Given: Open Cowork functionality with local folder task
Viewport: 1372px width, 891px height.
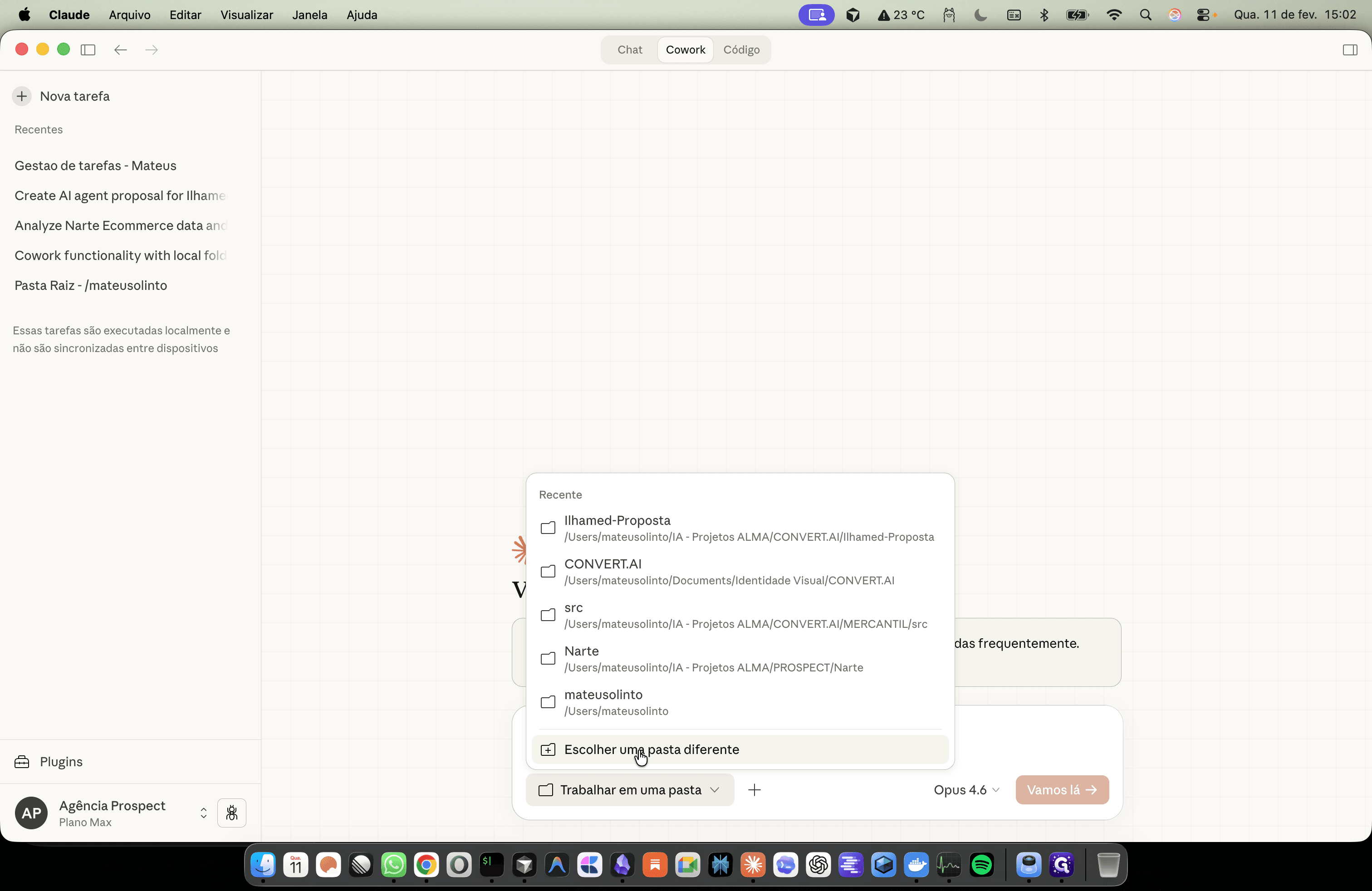Looking at the screenshot, I should [x=121, y=255].
